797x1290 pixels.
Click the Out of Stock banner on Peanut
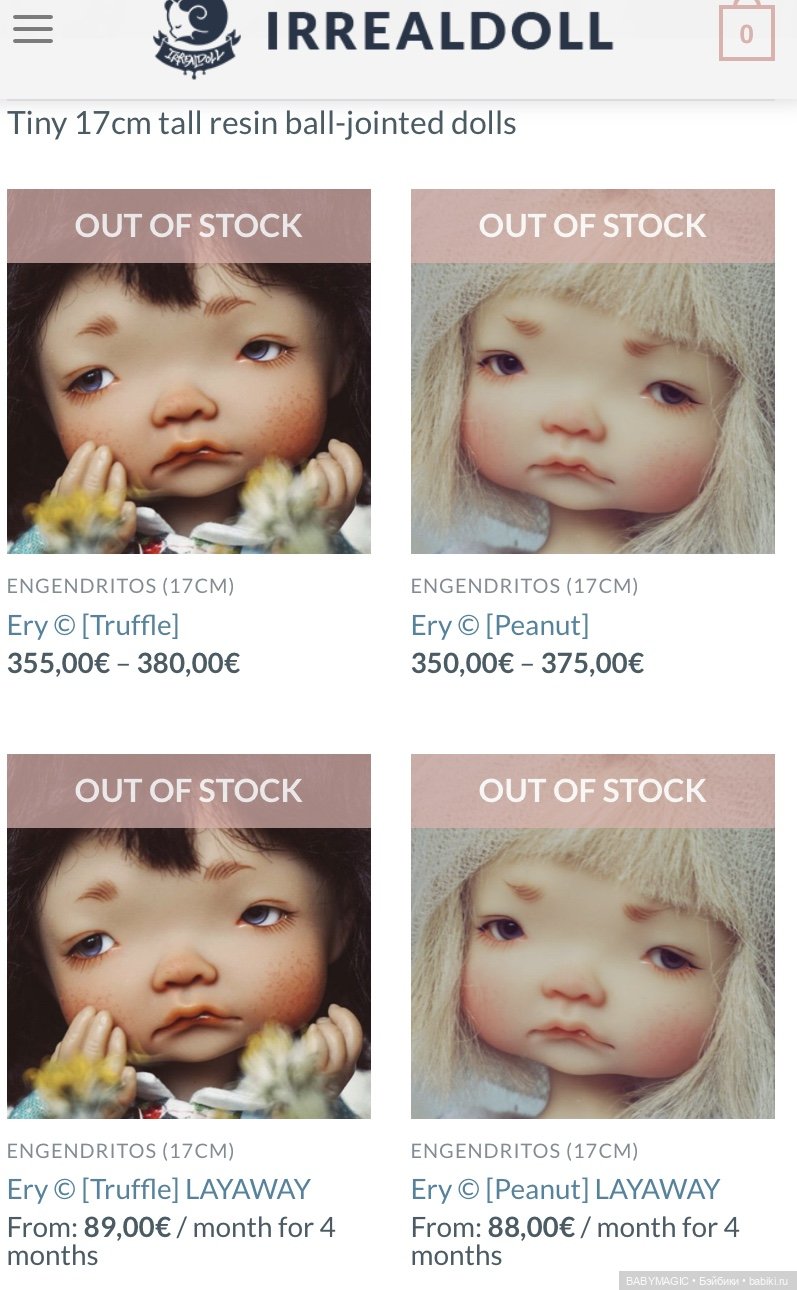point(593,226)
